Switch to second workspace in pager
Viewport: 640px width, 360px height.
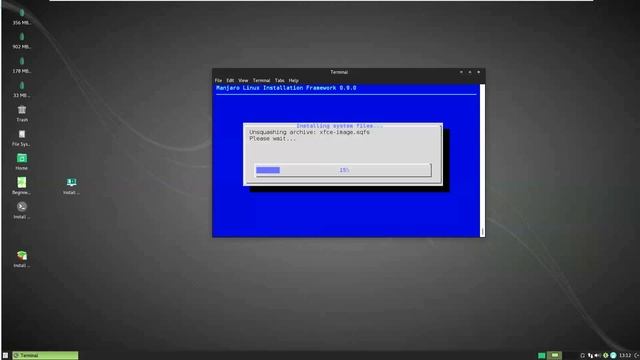(554, 356)
